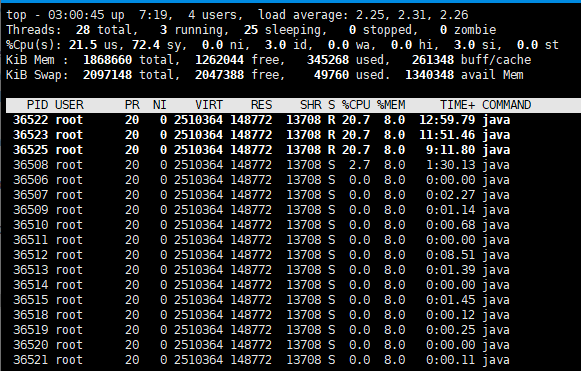Screen dimensions: 581x371
Task: Click the 72.4 sy CPU value
Action: click(146, 45)
